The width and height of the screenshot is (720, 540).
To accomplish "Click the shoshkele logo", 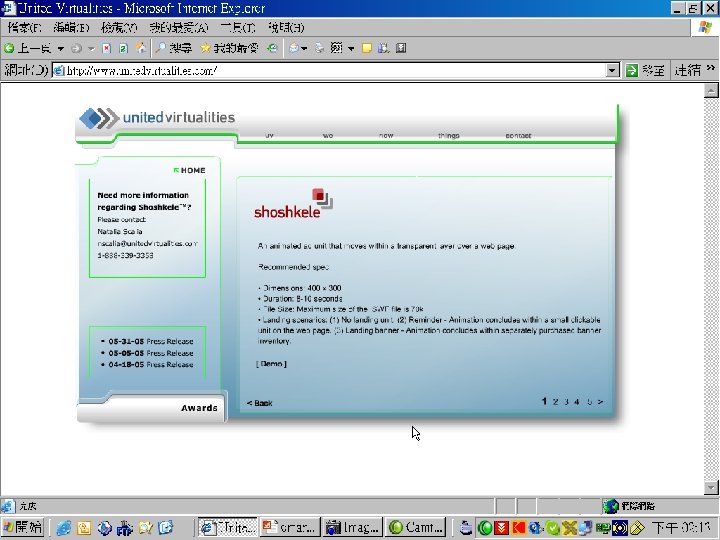I will [x=293, y=203].
